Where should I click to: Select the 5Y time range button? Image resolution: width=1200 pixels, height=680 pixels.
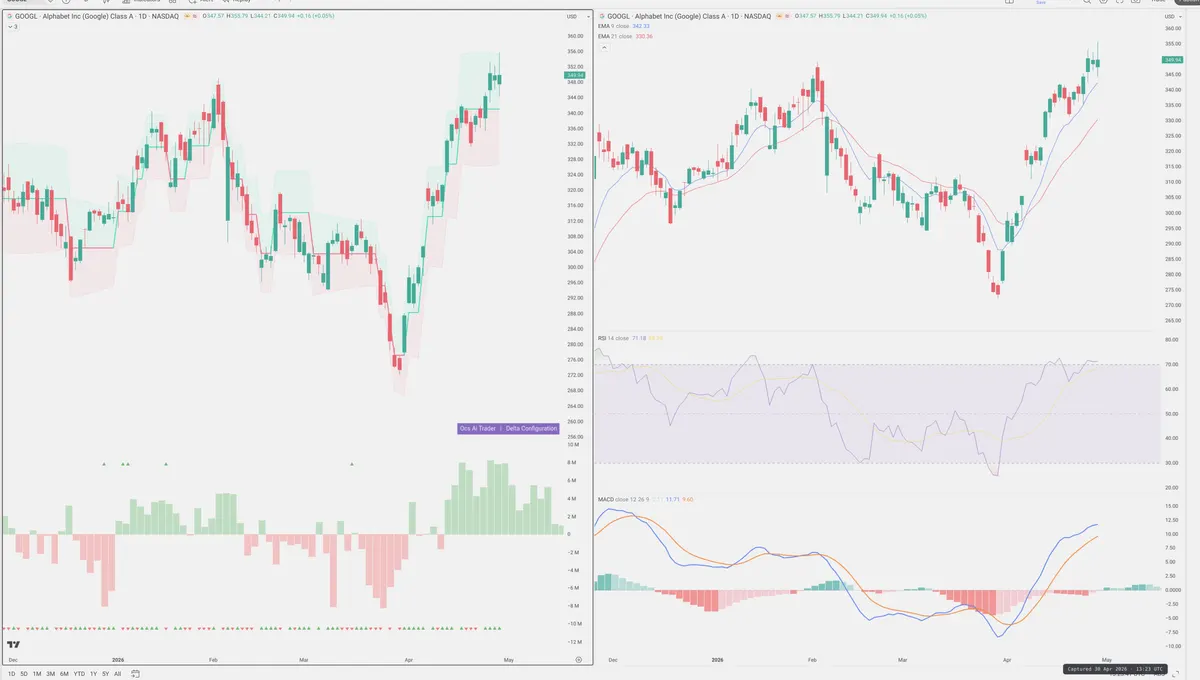pyautogui.click(x=106, y=674)
